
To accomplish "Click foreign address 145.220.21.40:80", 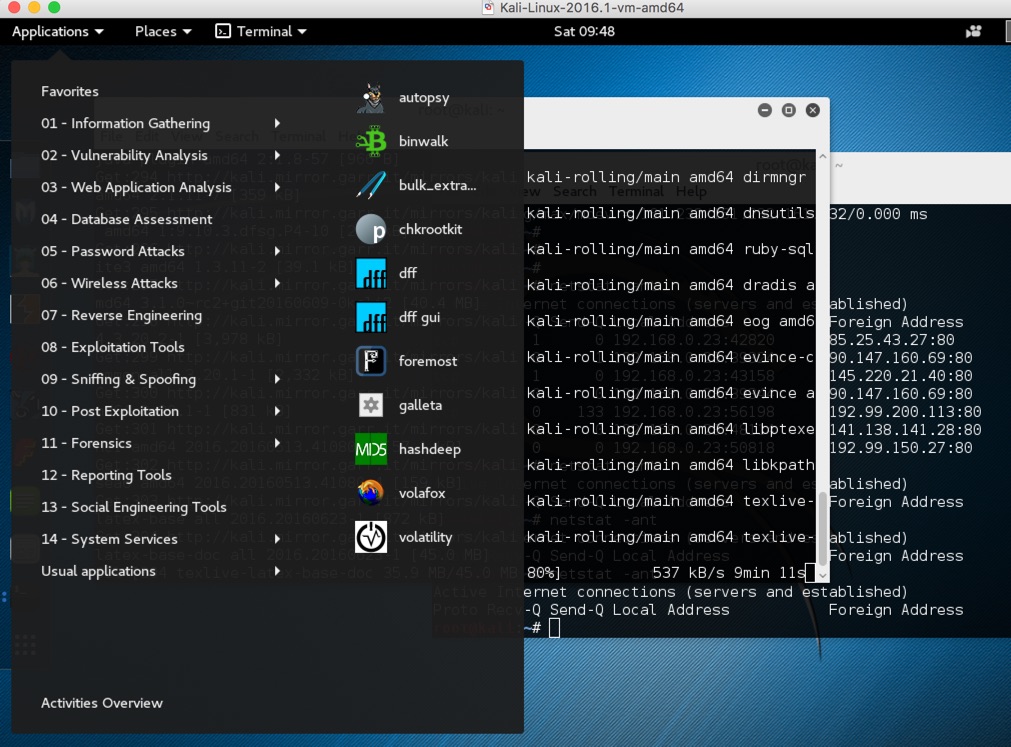I will 900,376.
